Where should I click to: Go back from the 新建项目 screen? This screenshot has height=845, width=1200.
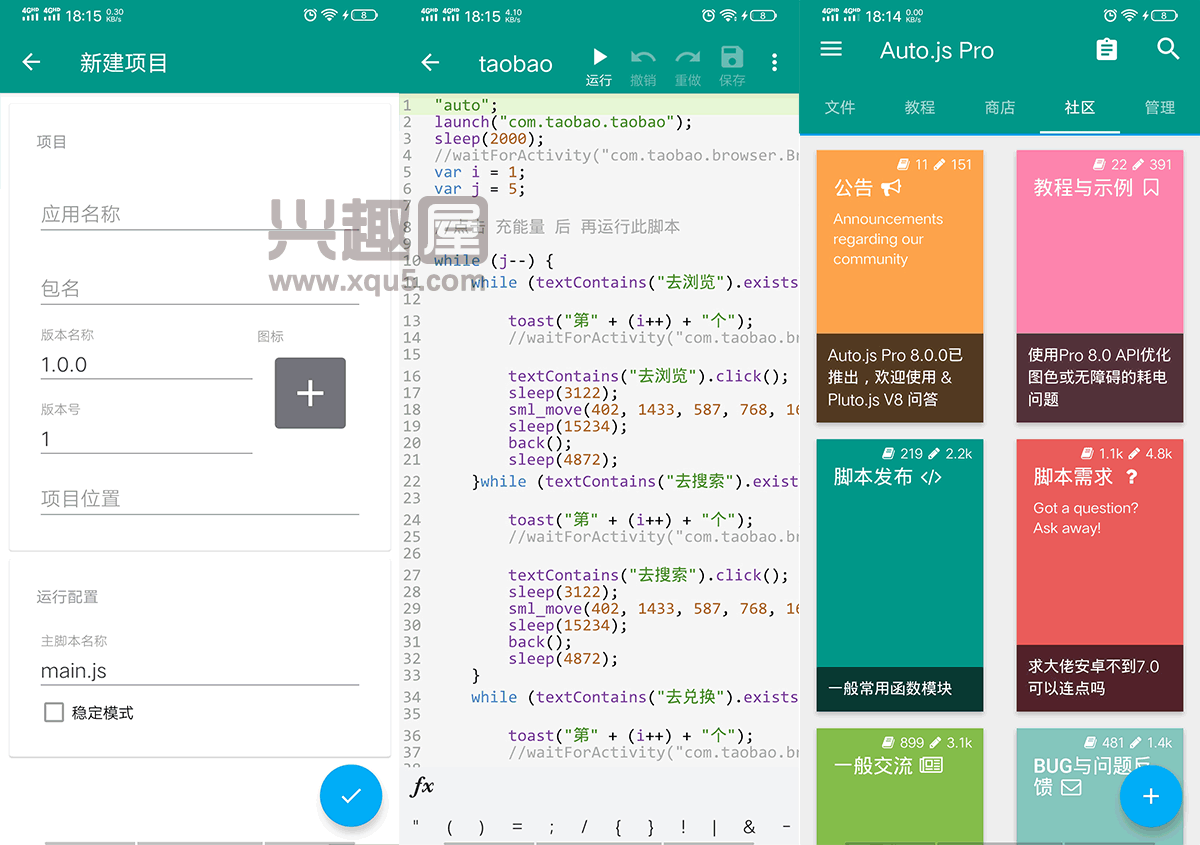click(x=31, y=62)
